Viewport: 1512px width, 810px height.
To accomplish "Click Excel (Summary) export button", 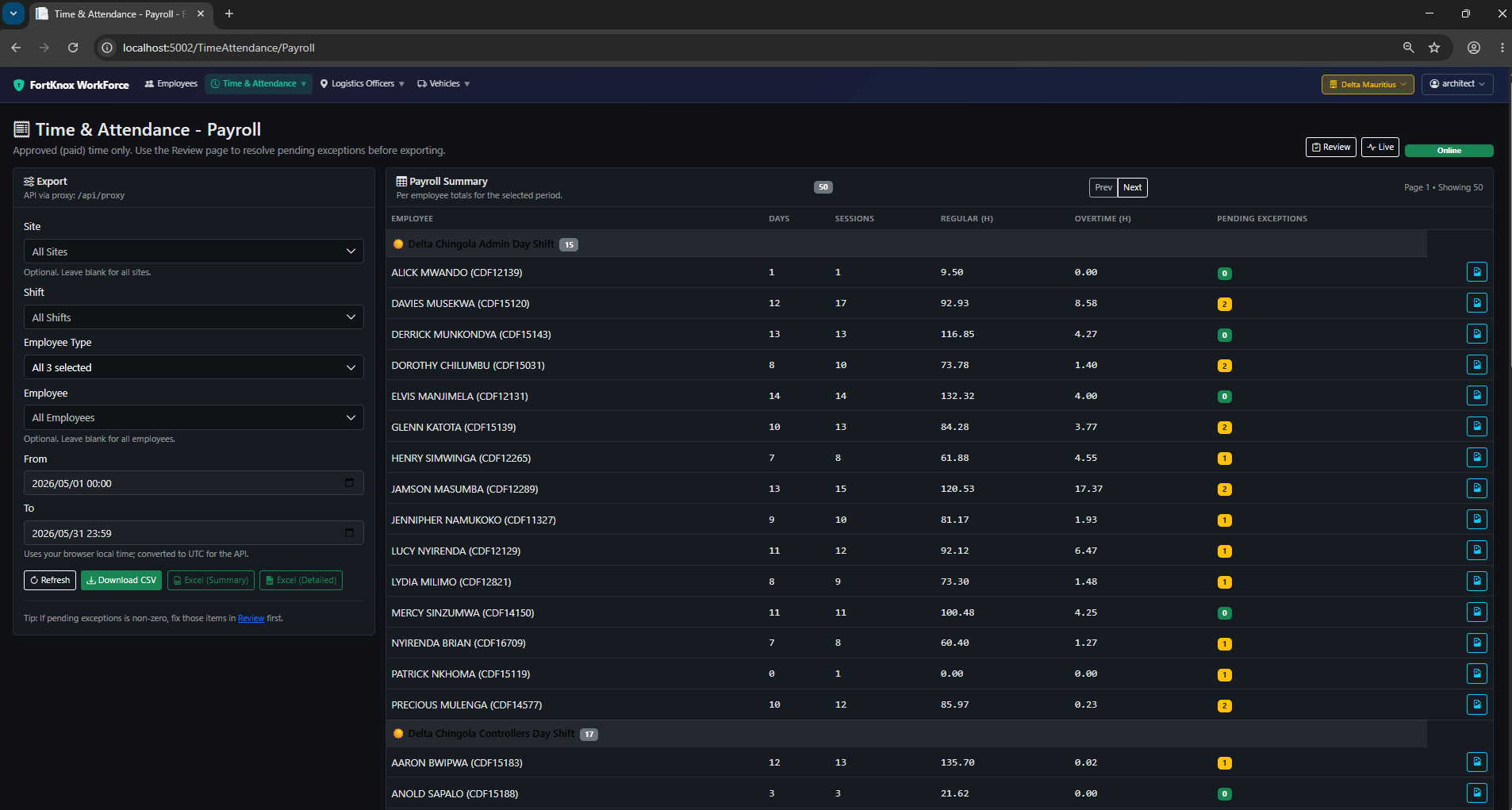I will point(211,580).
